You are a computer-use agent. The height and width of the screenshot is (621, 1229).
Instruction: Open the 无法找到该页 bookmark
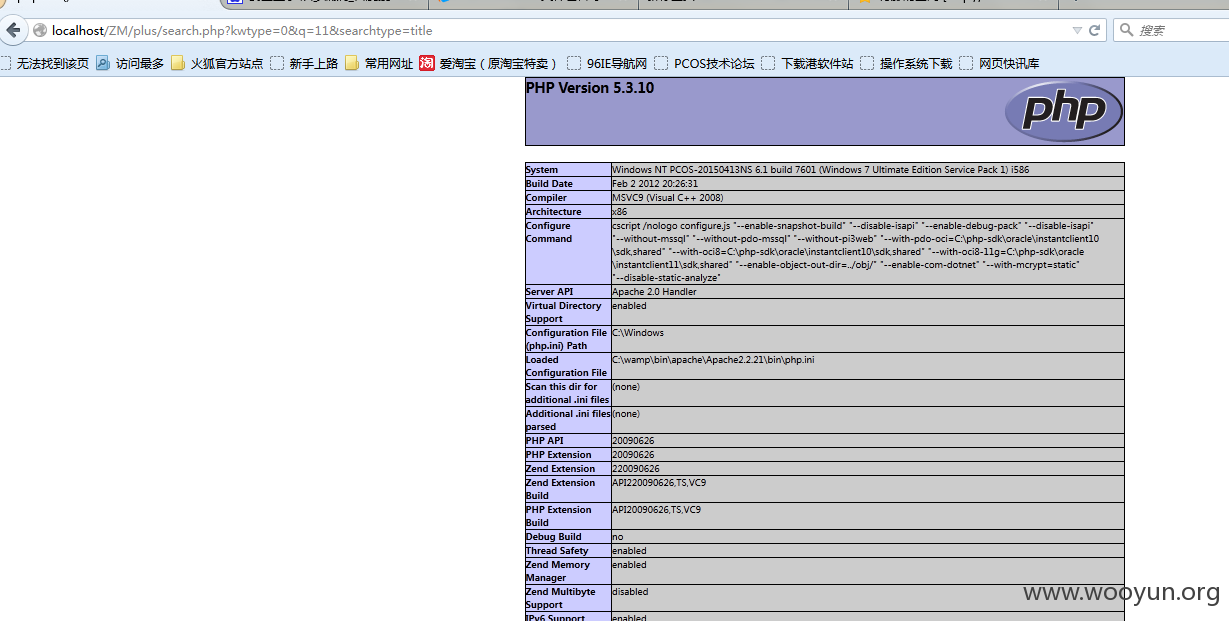[x=44, y=63]
